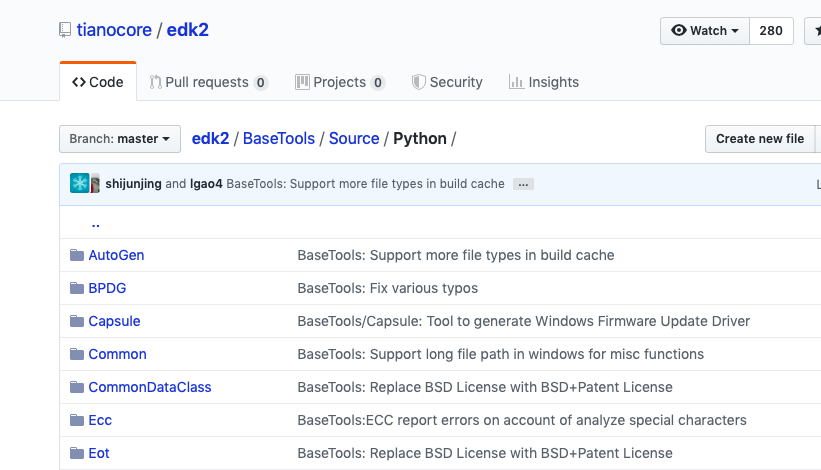Open the Ecc directory link
Image resolution: width=821 pixels, height=470 pixels.
click(100, 420)
